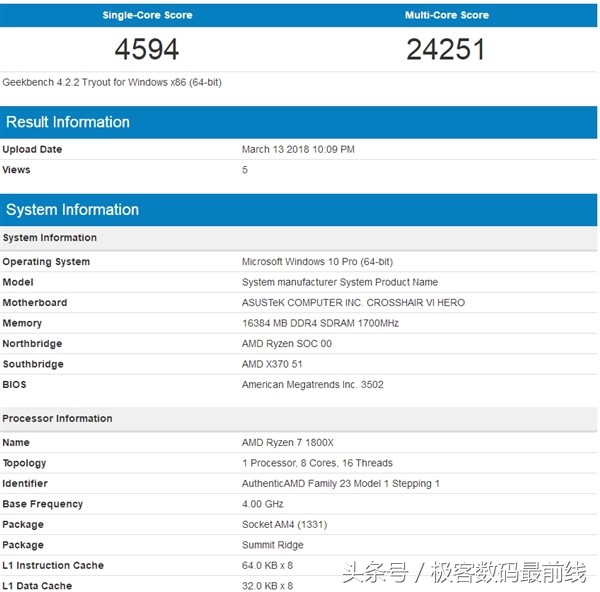Click the Motherboard label
600x592 pixels.
[35, 303]
